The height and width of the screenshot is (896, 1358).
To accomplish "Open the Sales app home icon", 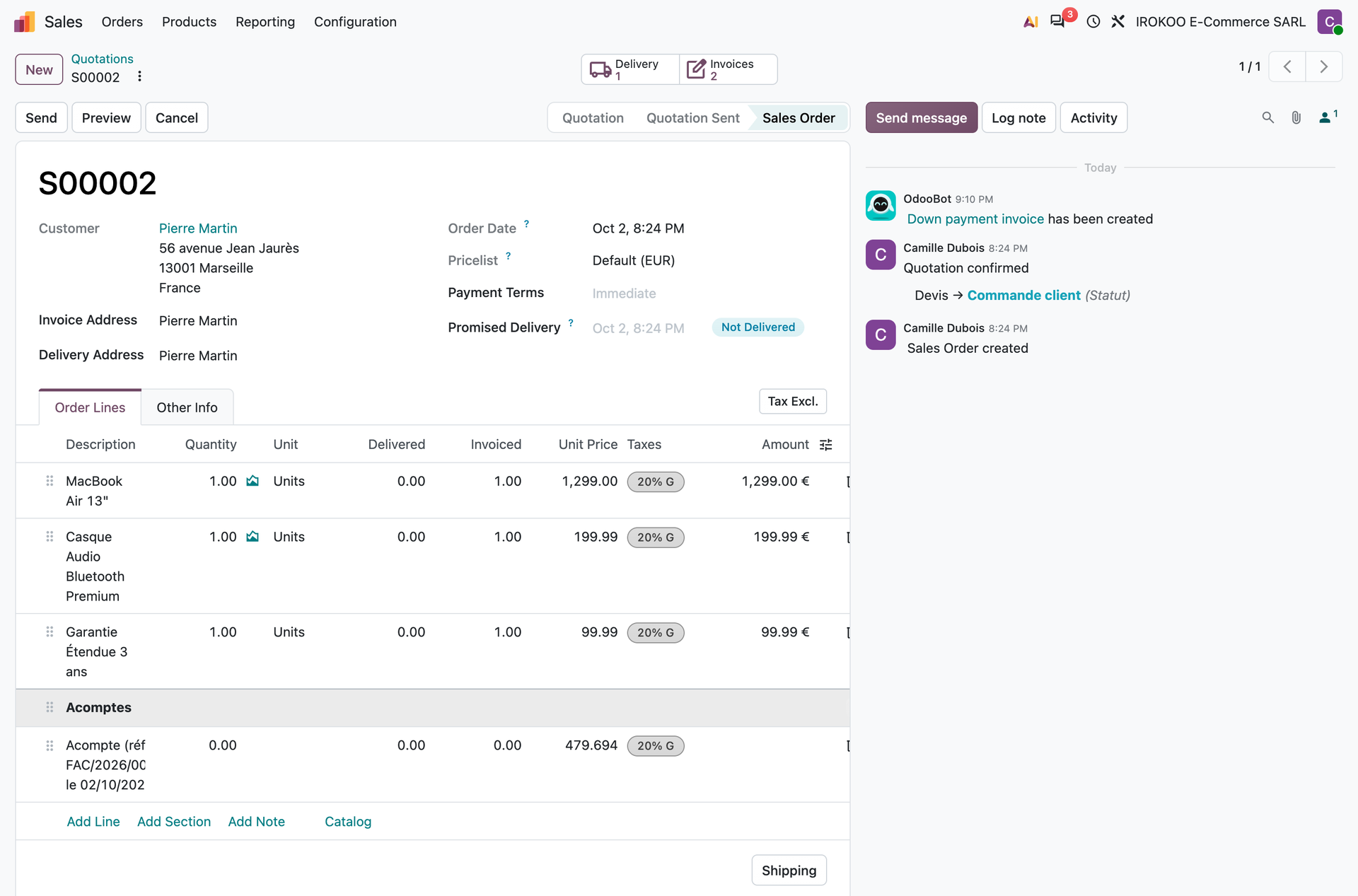I will pyautogui.click(x=25, y=22).
